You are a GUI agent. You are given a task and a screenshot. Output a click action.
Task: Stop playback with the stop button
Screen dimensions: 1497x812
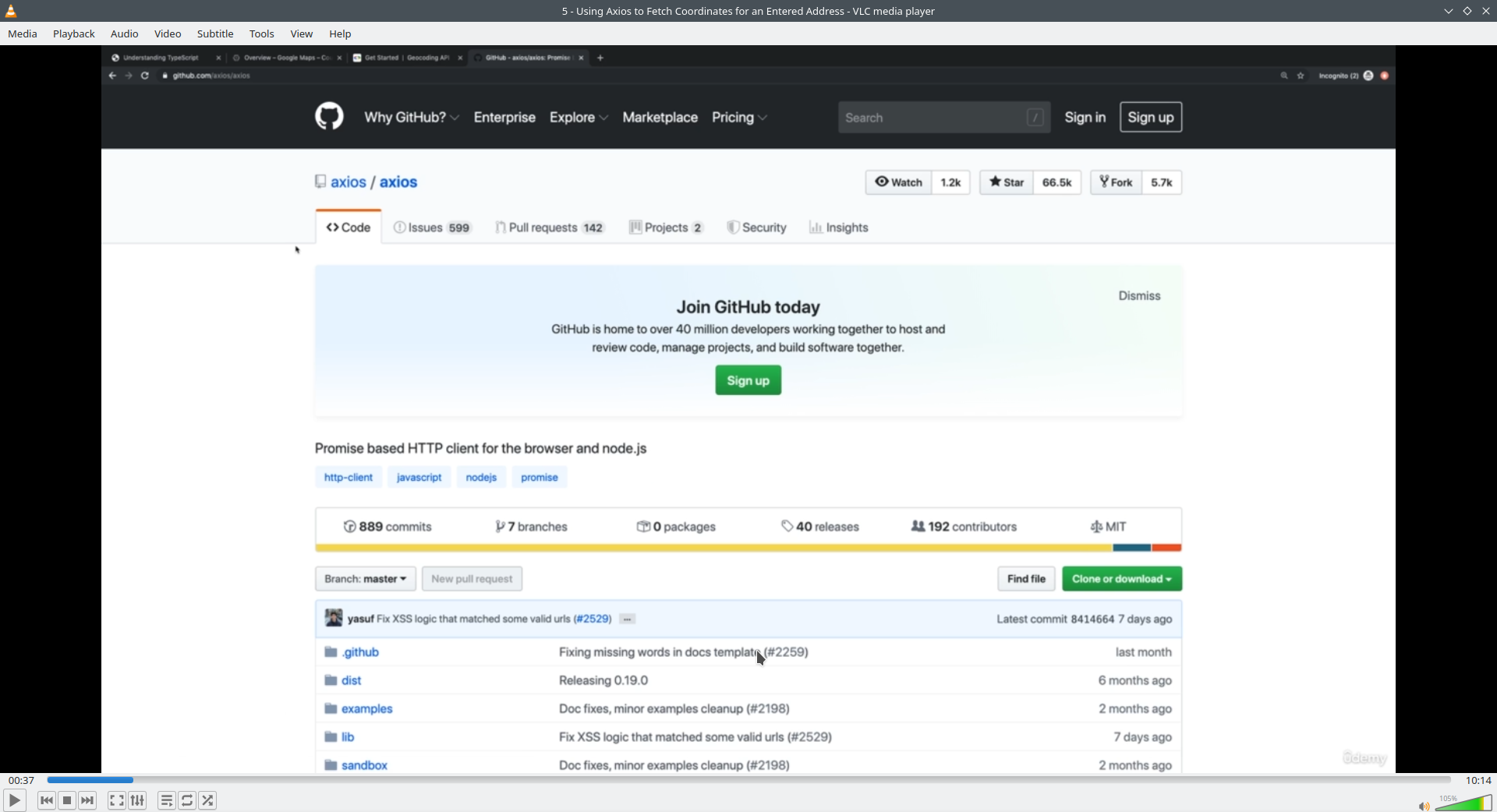coord(67,800)
